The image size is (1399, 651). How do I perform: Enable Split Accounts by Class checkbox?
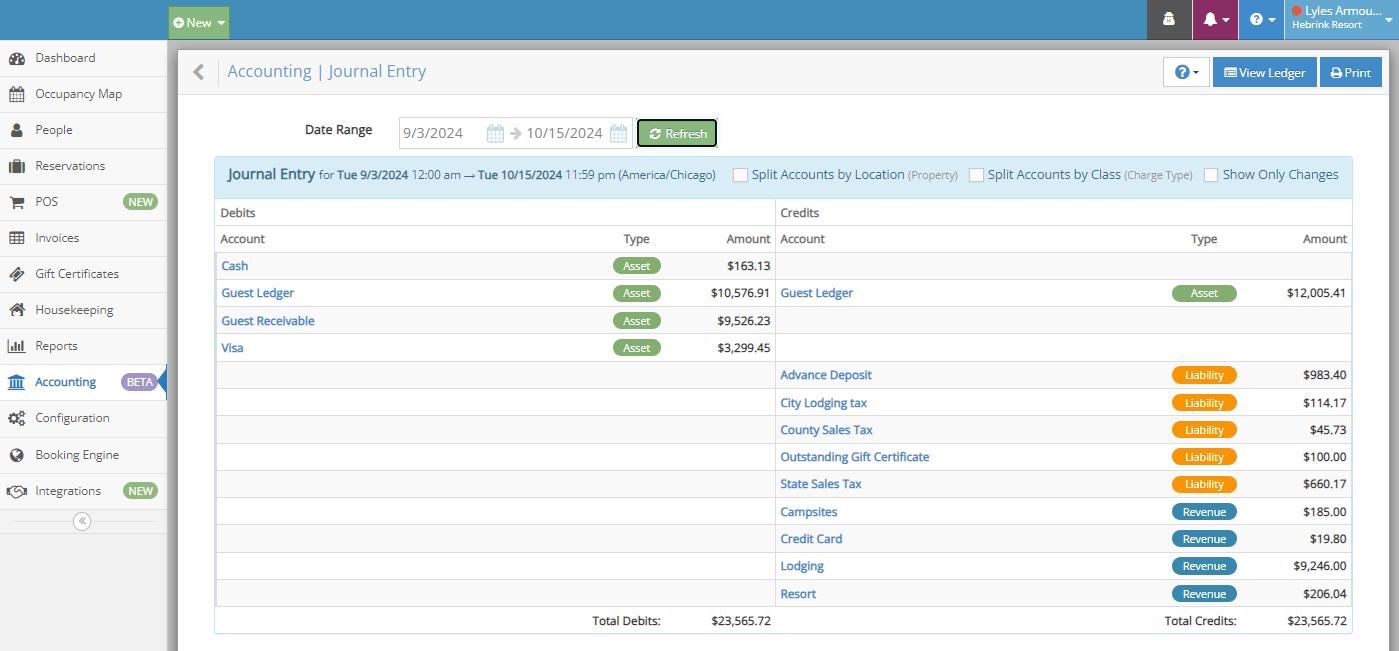click(x=976, y=175)
